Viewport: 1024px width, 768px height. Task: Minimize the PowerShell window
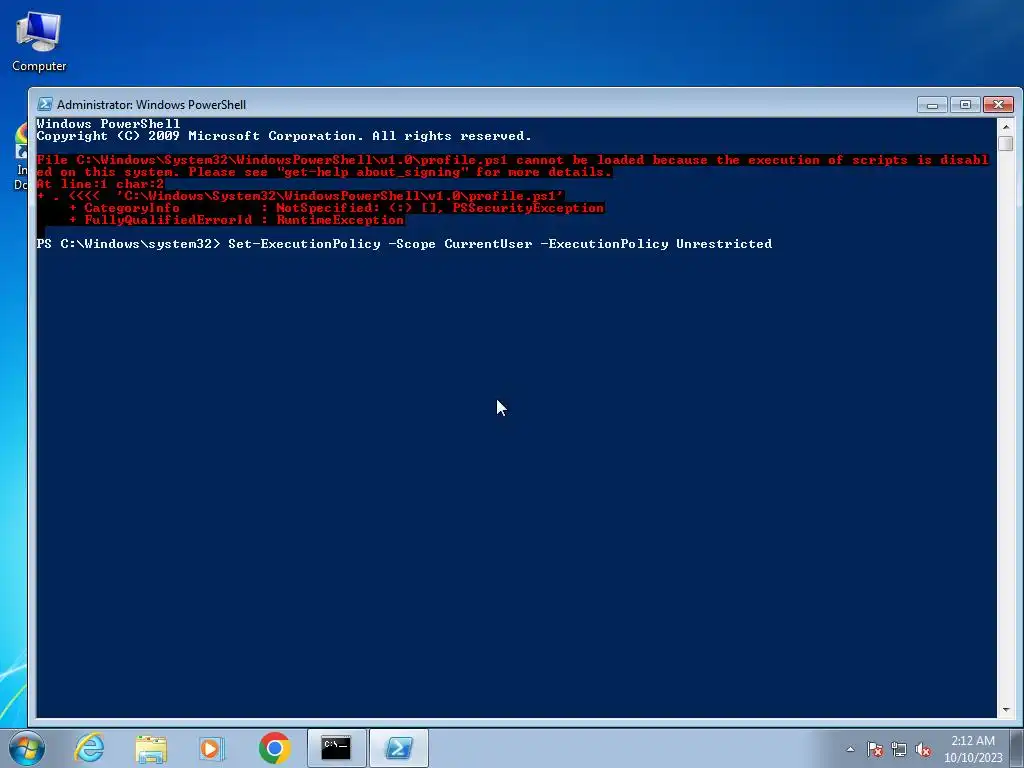(x=933, y=104)
